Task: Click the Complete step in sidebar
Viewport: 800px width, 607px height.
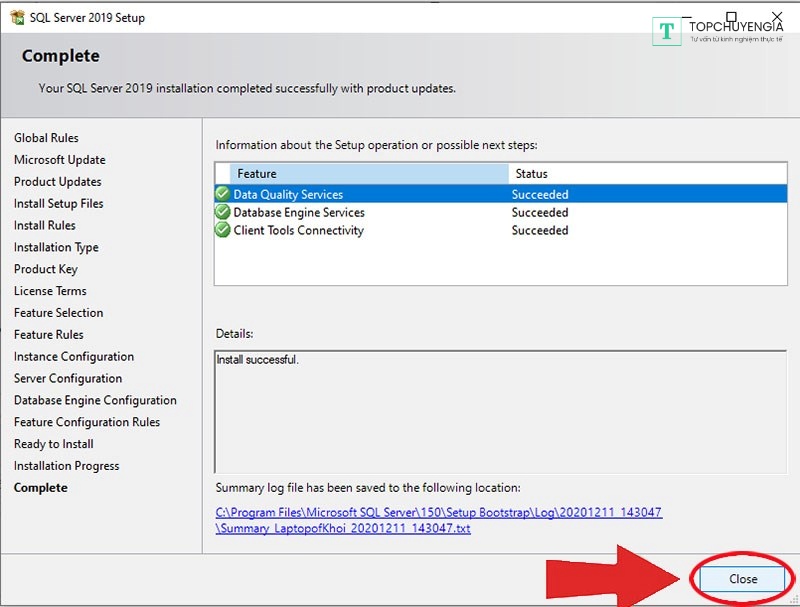Action: click(41, 488)
